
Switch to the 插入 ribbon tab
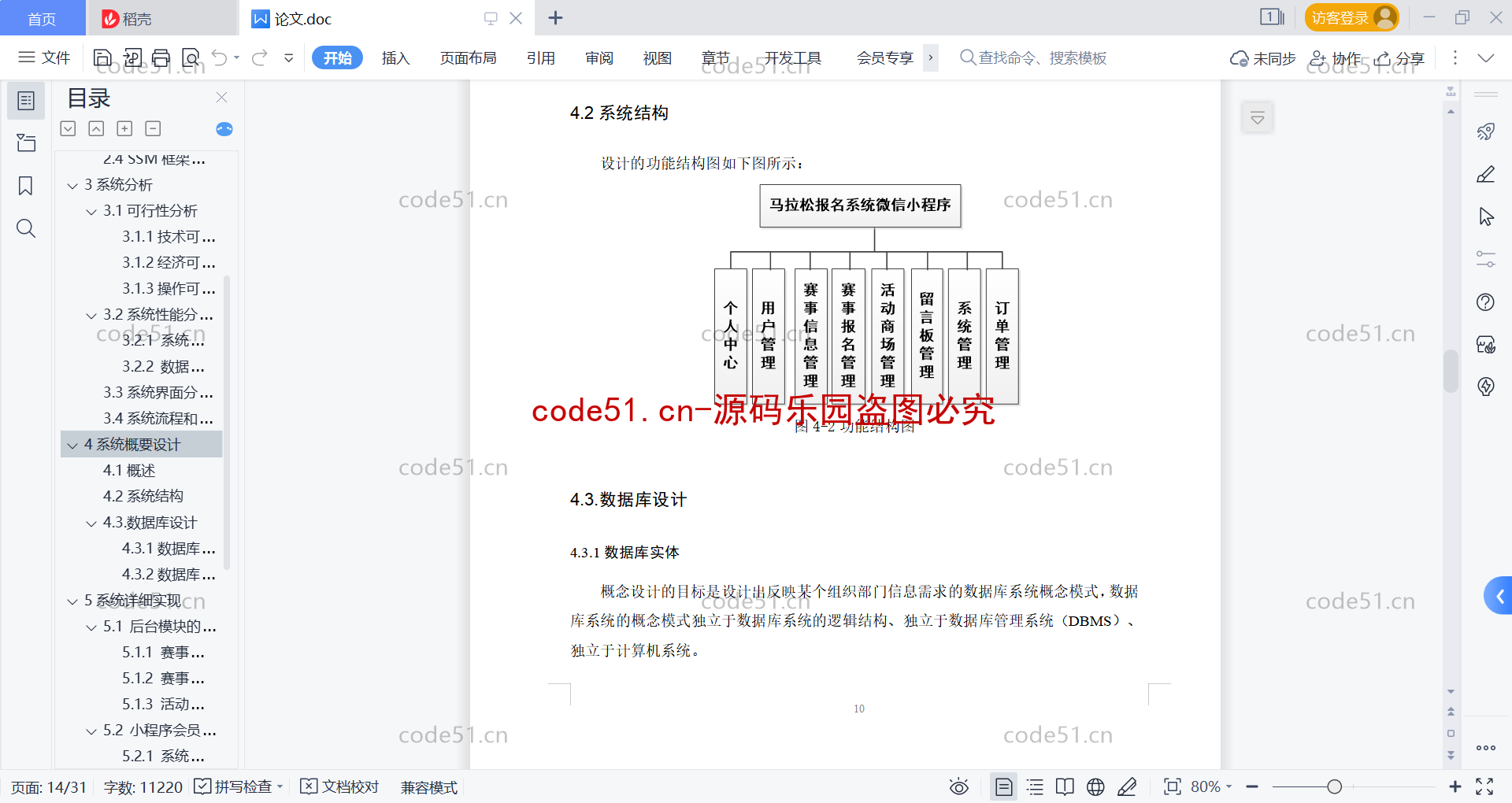pos(395,57)
